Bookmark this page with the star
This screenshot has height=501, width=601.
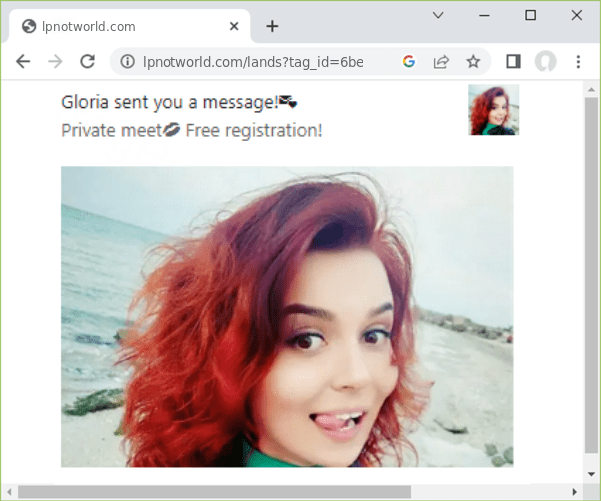coord(473,62)
